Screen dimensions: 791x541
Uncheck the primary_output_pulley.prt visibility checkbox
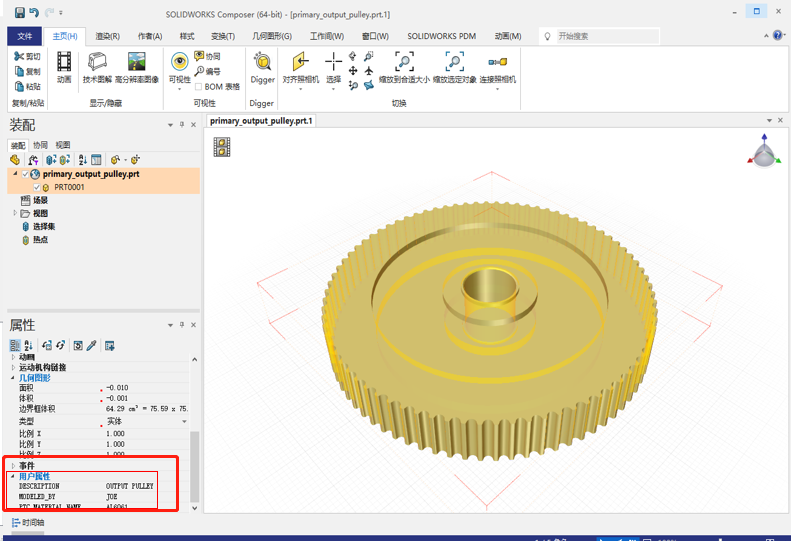tap(25, 174)
